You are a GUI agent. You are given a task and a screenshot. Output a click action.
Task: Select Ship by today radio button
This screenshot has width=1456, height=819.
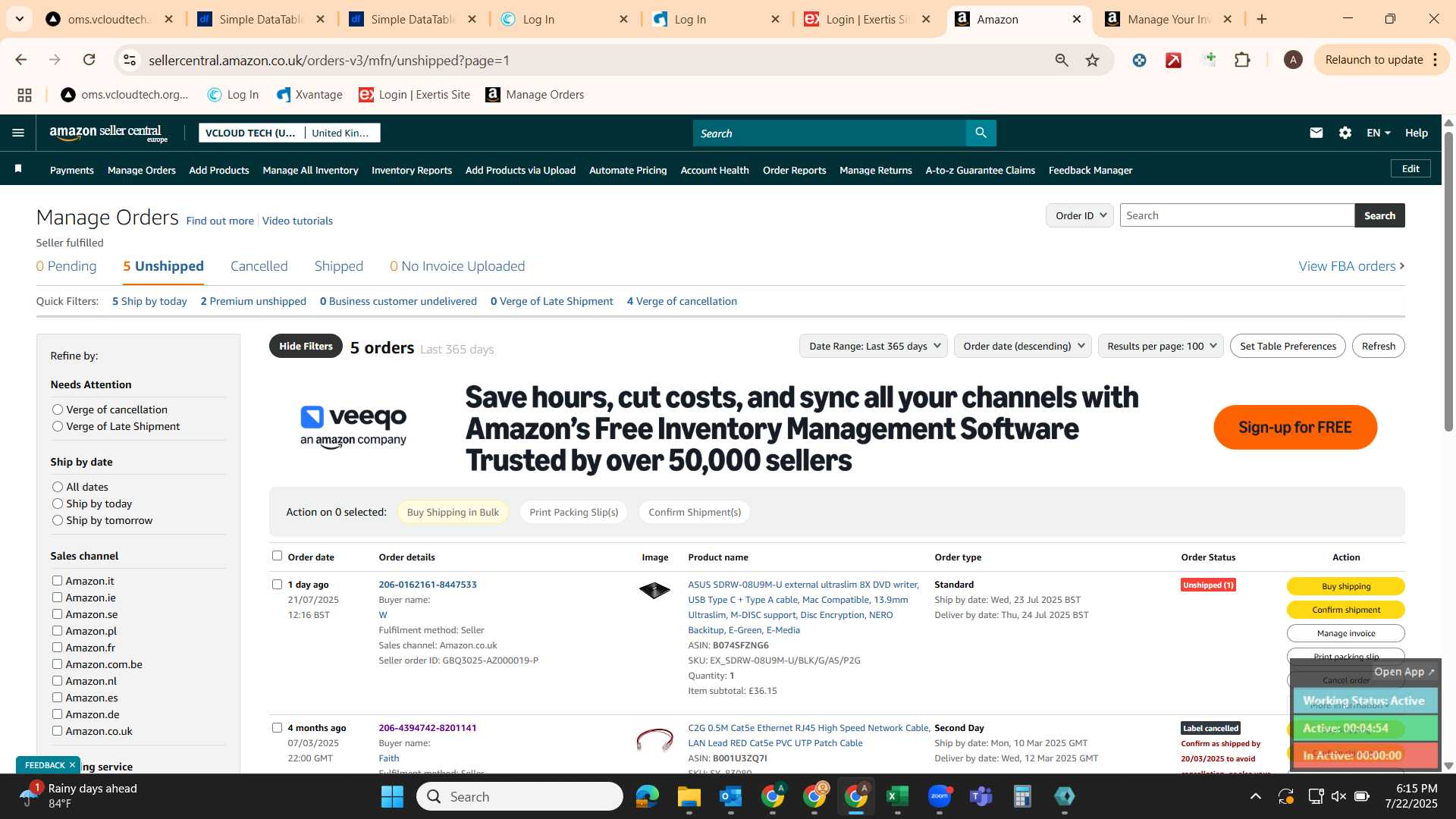click(x=57, y=504)
